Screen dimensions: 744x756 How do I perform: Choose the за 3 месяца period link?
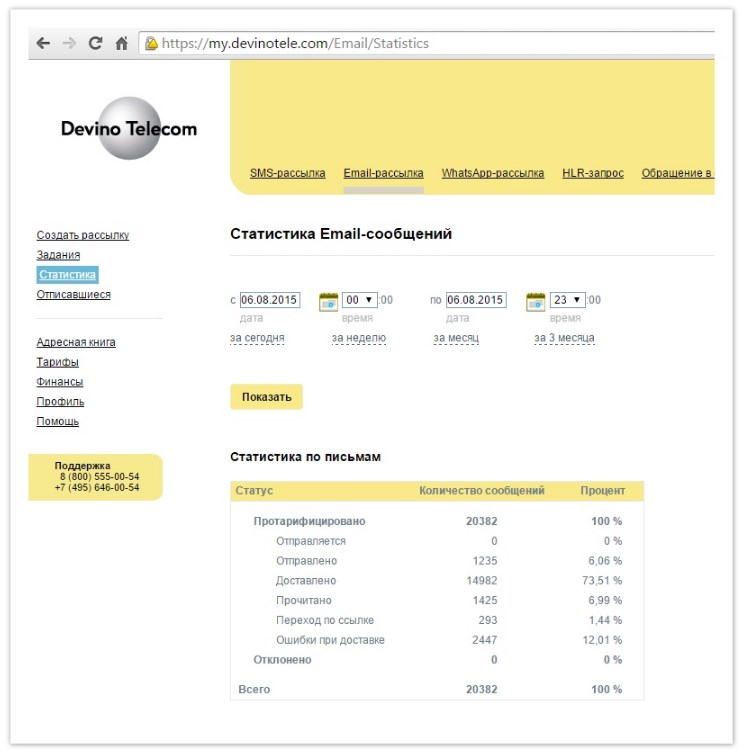[x=564, y=338]
